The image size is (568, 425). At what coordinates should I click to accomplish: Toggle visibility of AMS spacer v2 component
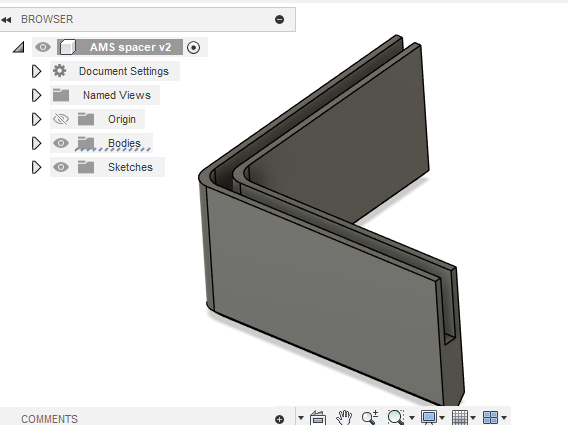43,47
